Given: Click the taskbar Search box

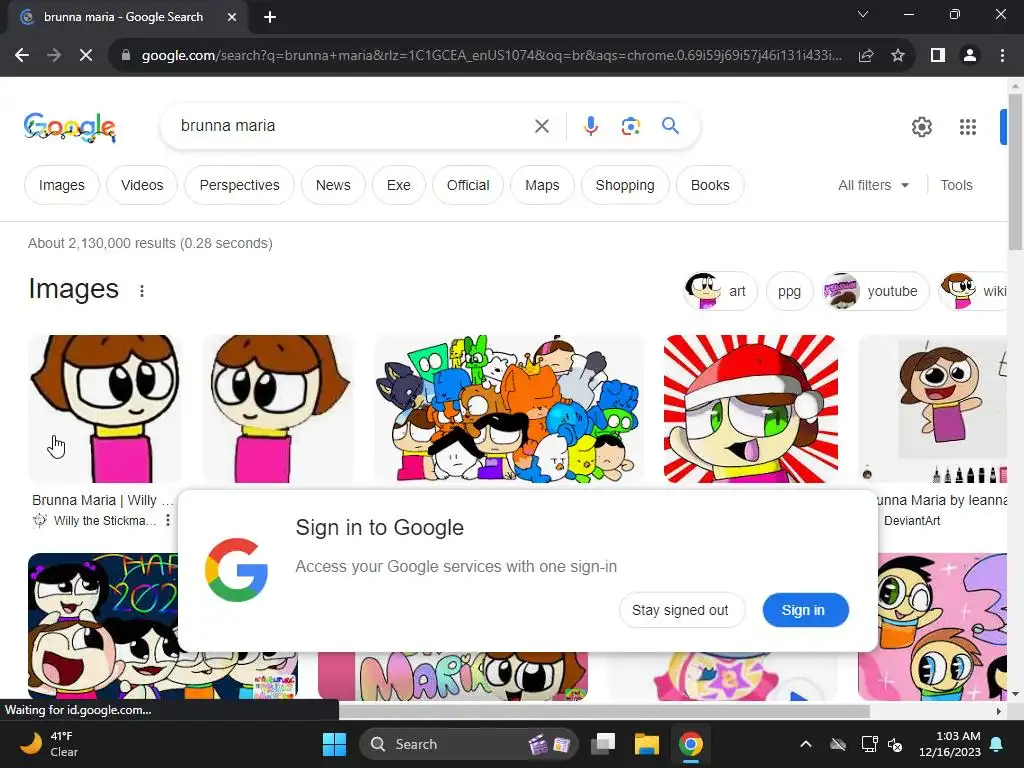Looking at the screenshot, I should (469, 744).
